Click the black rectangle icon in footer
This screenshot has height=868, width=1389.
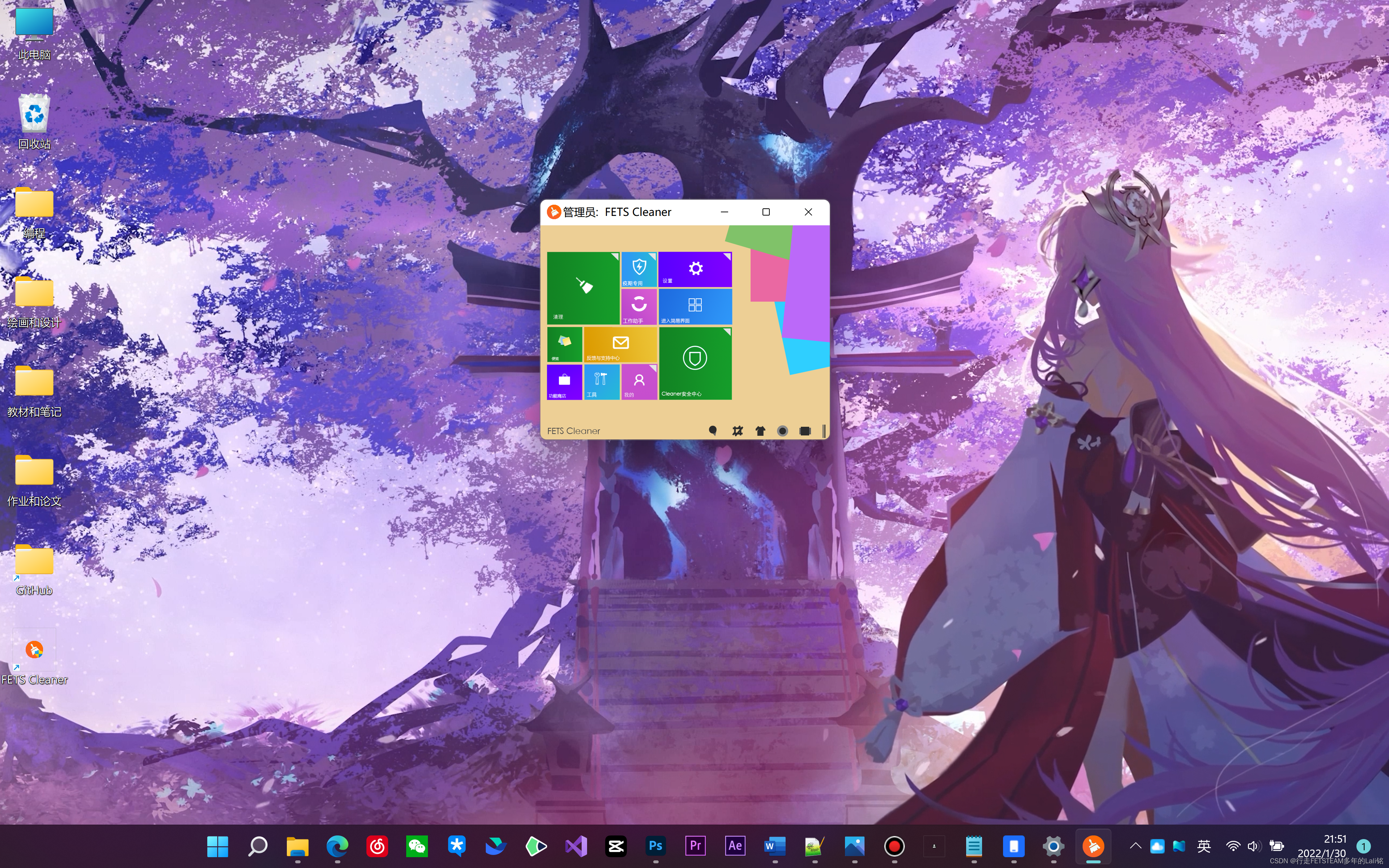(805, 430)
